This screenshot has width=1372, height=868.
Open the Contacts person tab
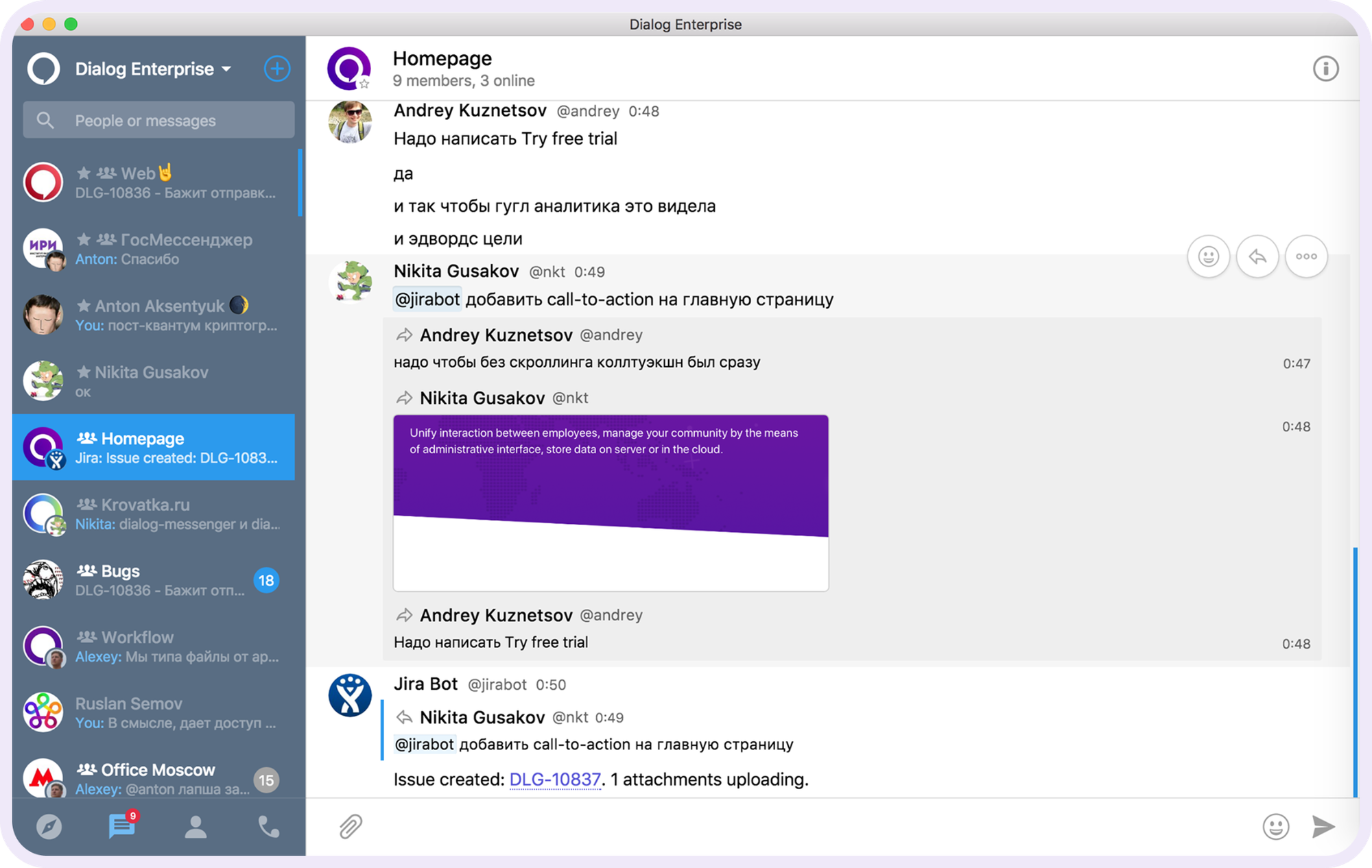point(196,827)
